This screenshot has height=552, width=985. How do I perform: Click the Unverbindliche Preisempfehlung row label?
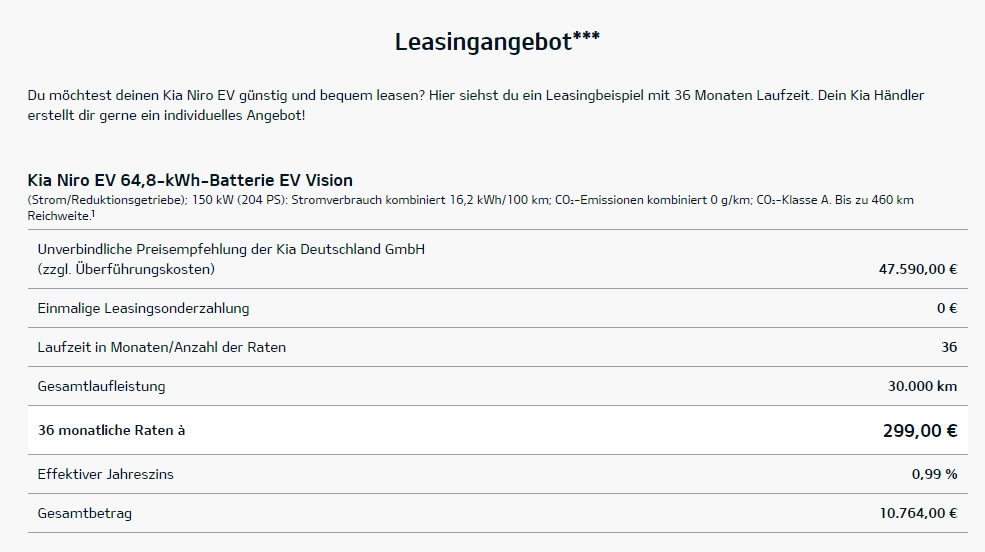pos(231,259)
